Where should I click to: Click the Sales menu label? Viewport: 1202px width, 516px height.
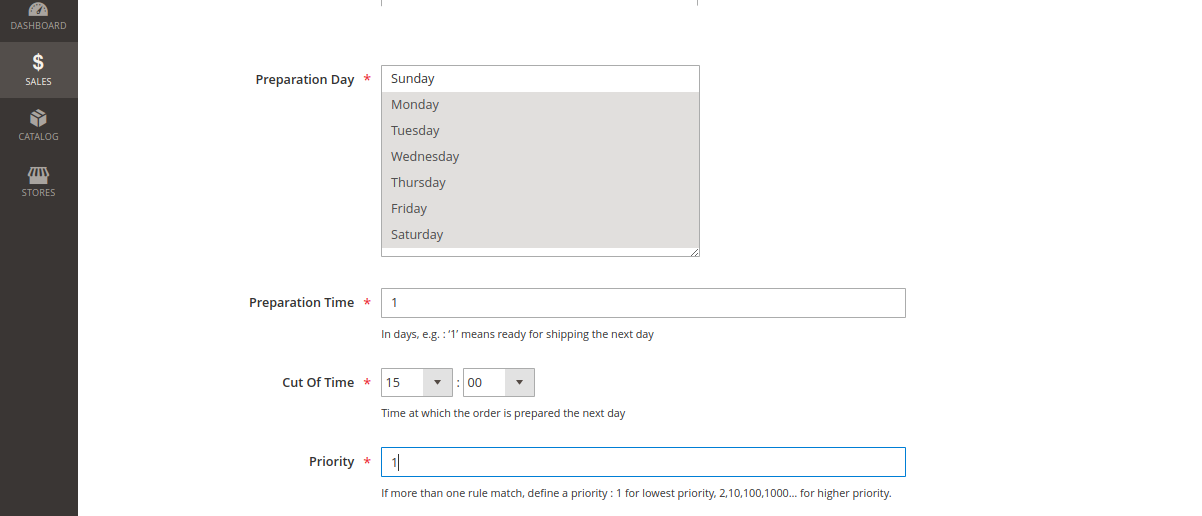pyautogui.click(x=38, y=82)
